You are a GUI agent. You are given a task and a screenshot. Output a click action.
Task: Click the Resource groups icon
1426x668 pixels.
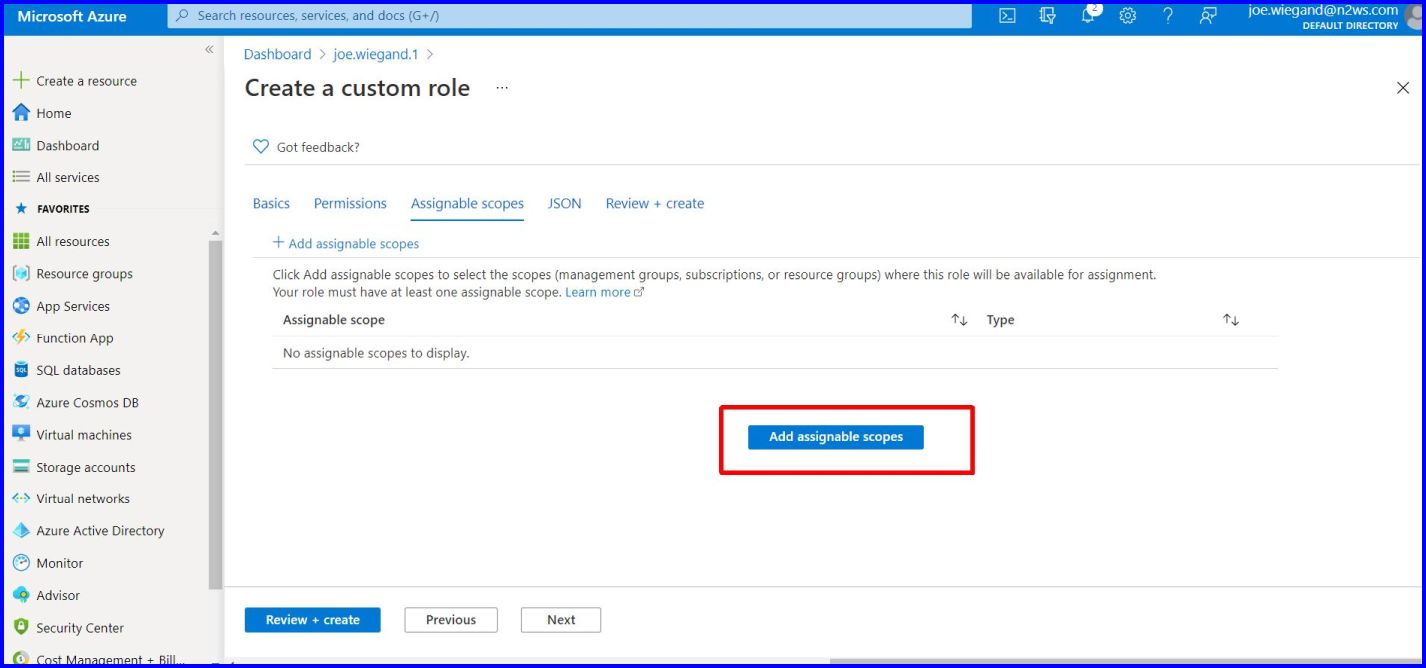21,273
